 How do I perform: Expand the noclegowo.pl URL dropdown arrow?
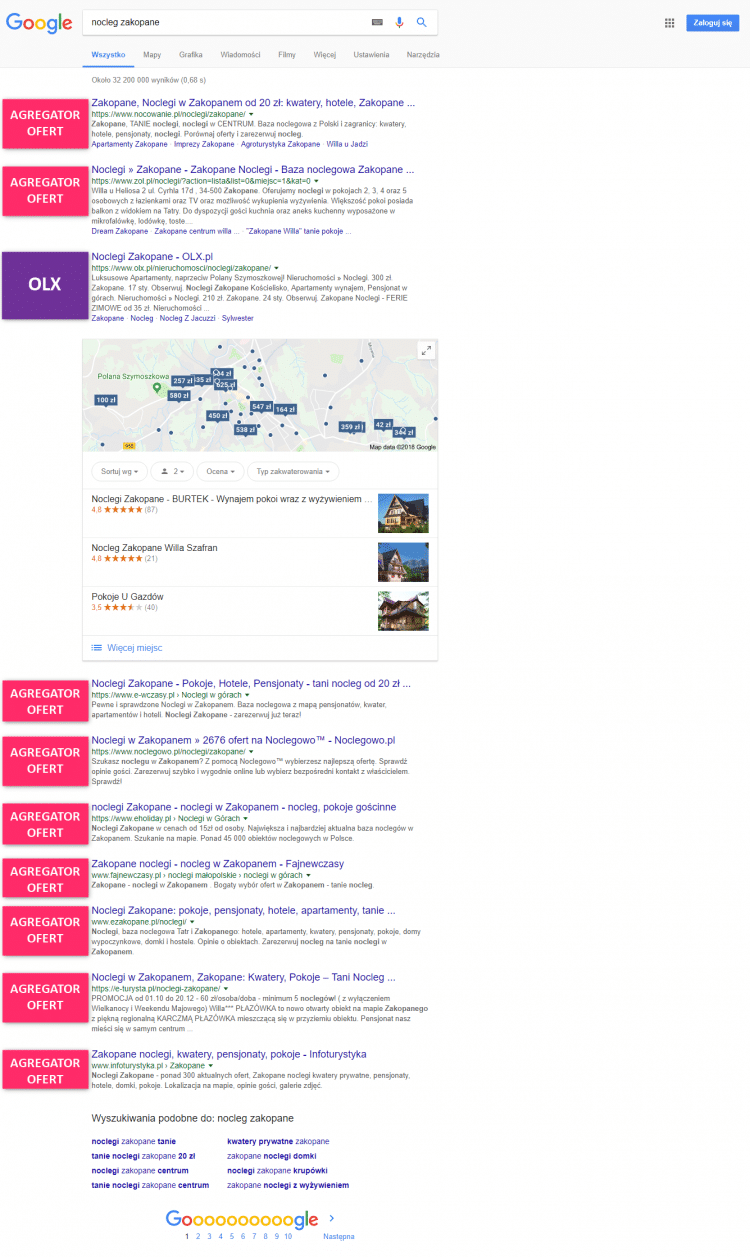pos(251,752)
